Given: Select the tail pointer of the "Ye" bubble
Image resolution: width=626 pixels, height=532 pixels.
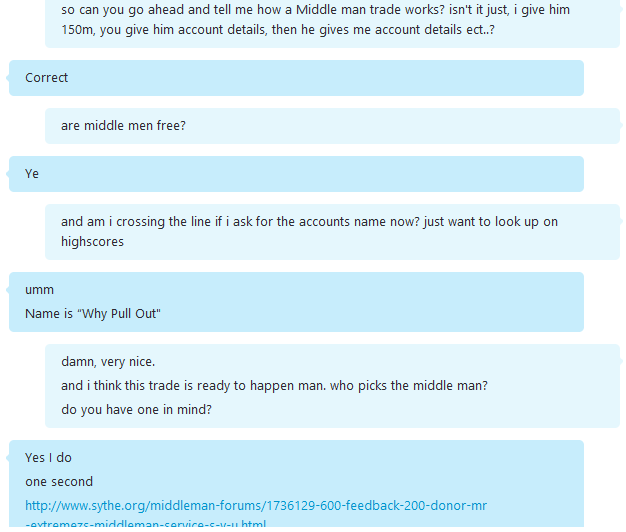Looking at the screenshot, I should pos(8,174).
